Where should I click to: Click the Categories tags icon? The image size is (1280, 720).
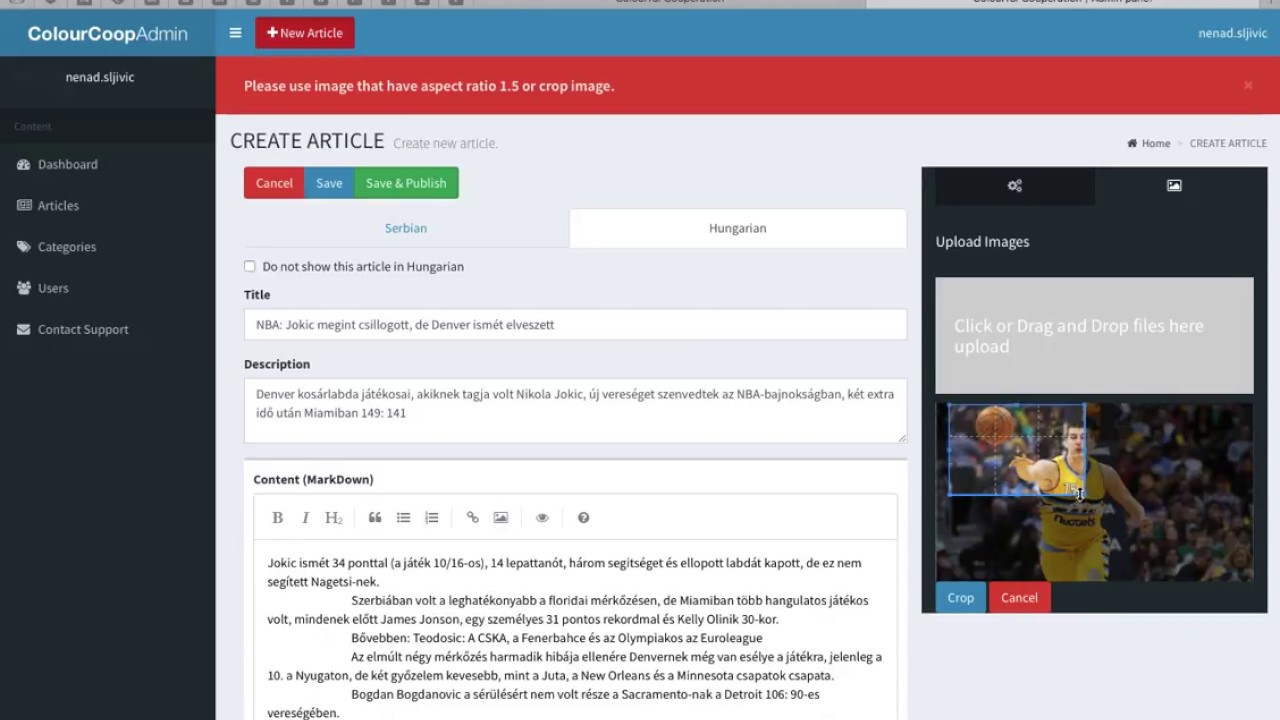[x=24, y=247]
